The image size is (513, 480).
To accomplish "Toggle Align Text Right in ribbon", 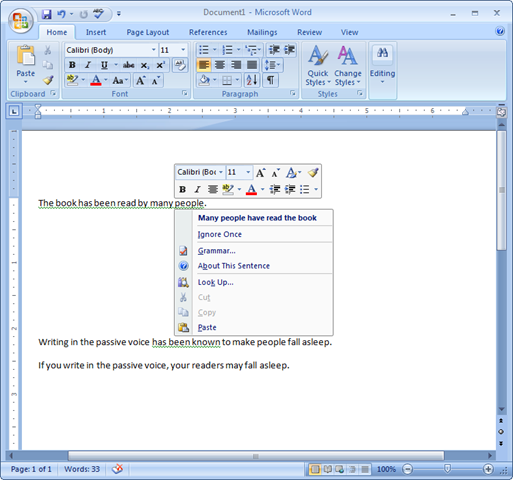I will pyautogui.click(x=236, y=65).
